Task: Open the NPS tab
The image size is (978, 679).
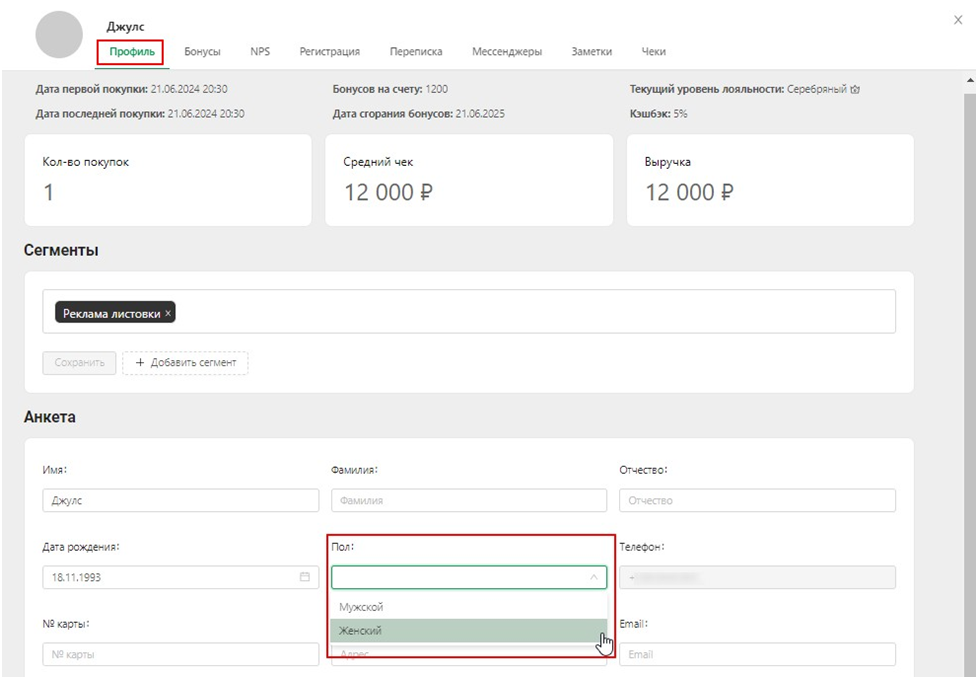Action: [x=260, y=52]
